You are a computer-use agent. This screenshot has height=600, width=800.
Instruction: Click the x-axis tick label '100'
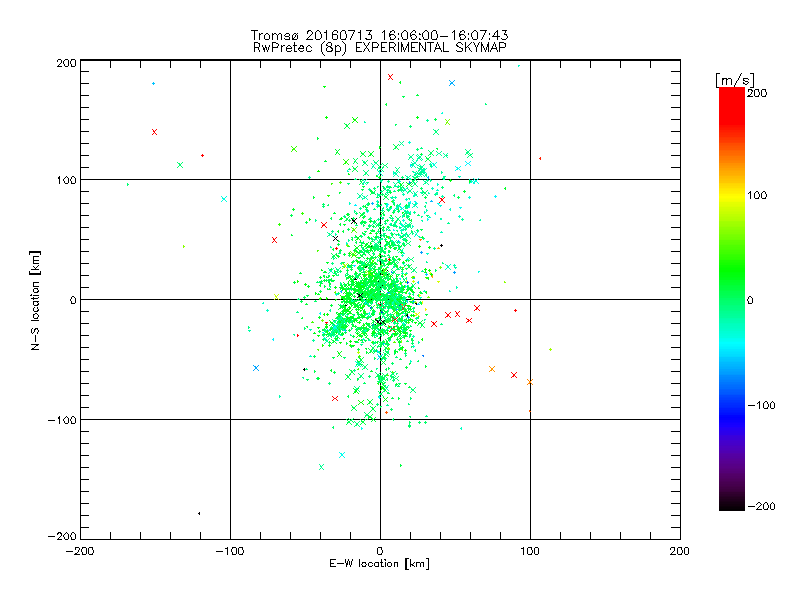coord(530,551)
